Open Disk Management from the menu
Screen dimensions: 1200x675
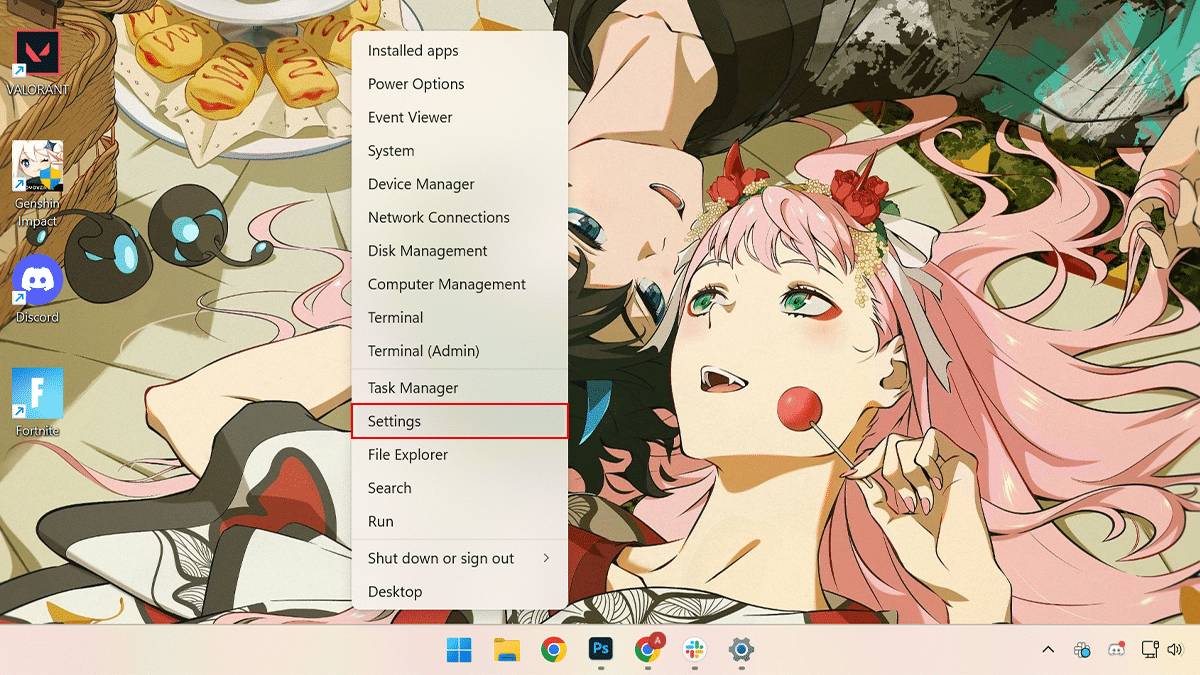point(459,251)
